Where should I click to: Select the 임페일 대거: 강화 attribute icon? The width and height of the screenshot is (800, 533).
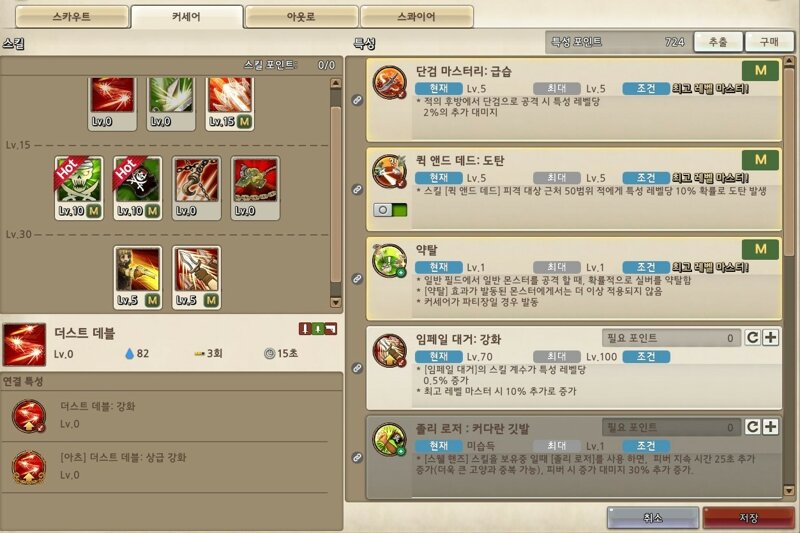[x=389, y=350]
